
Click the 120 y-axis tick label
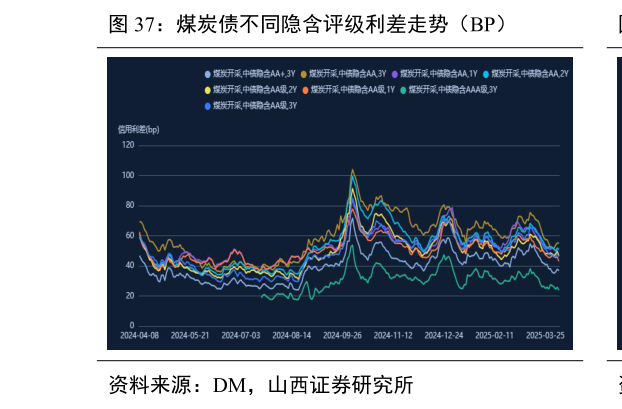pyautogui.click(x=128, y=145)
